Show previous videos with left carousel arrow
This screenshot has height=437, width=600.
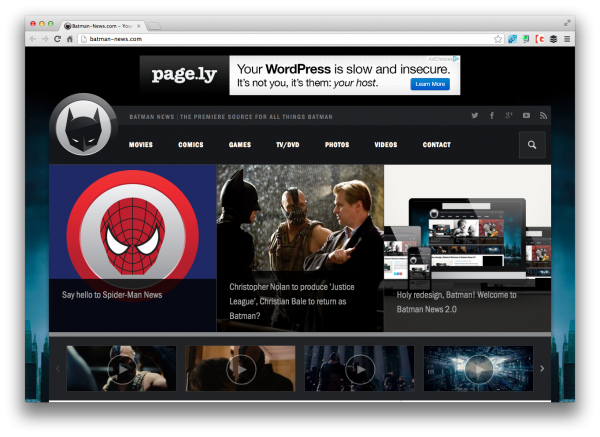tap(58, 369)
